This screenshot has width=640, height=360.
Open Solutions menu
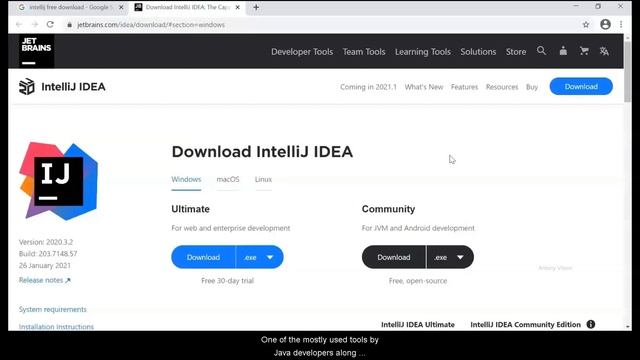(478, 52)
